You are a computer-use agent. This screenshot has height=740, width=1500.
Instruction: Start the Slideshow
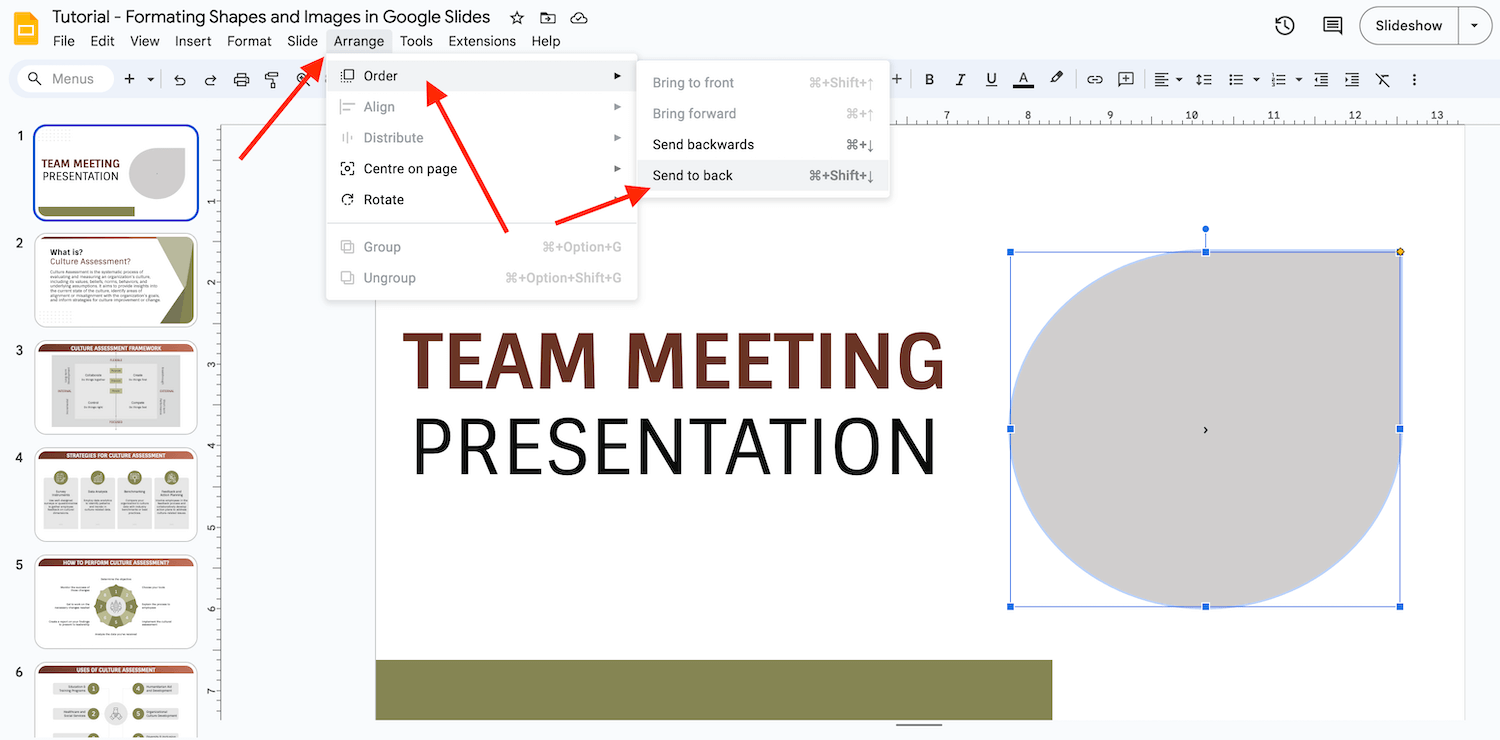1408,25
